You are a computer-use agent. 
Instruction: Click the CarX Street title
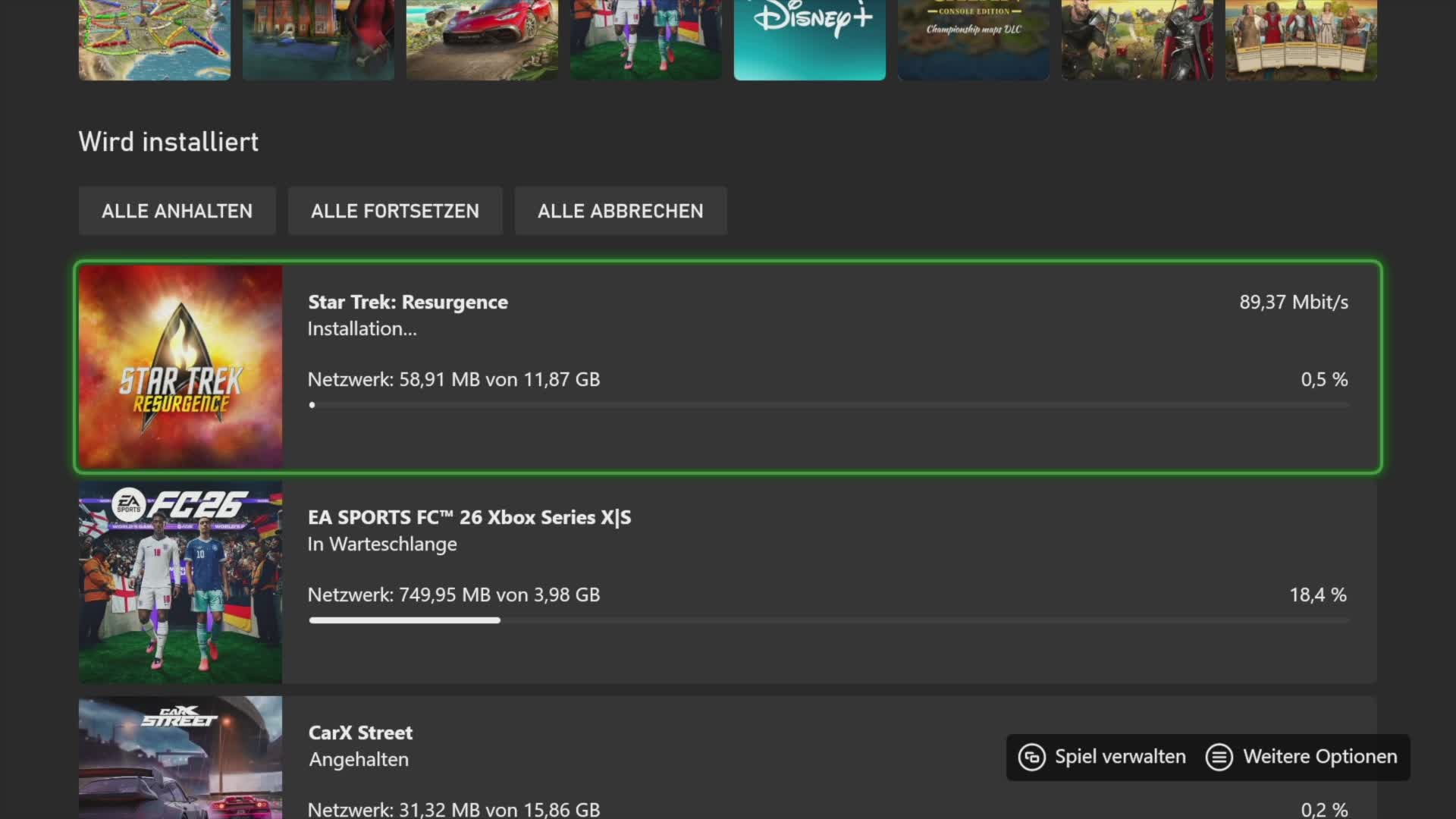coord(360,733)
